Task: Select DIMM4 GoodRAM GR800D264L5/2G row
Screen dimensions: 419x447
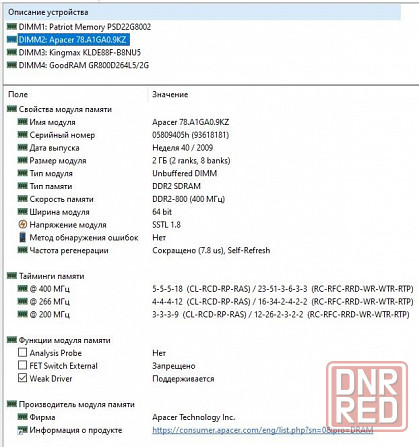Action: 78,65
